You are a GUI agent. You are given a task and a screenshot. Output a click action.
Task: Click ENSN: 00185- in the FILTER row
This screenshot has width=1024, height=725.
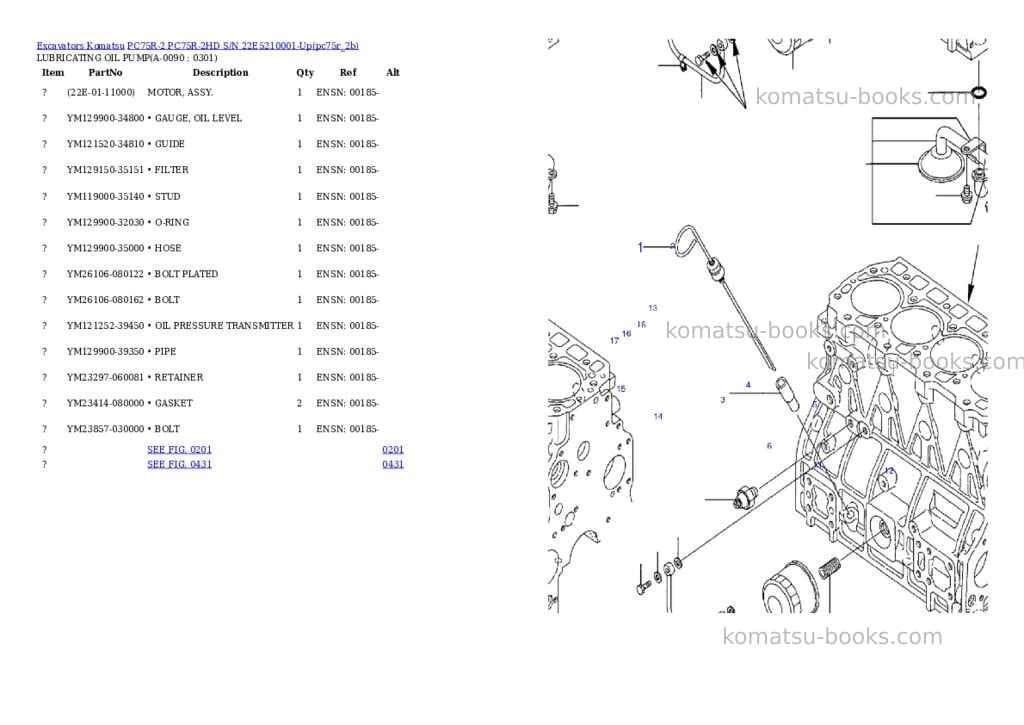(347, 170)
